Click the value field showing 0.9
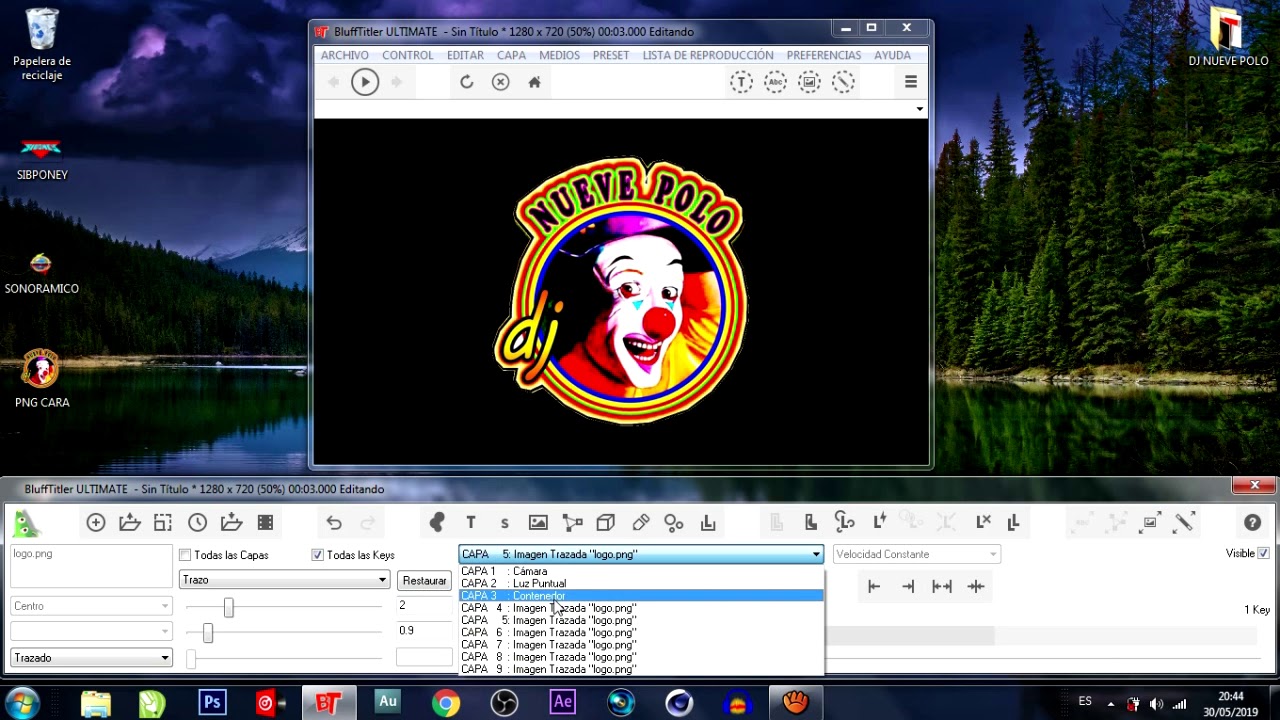Image resolution: width=1280 pixels, height=720 pixels. [424, 631]
